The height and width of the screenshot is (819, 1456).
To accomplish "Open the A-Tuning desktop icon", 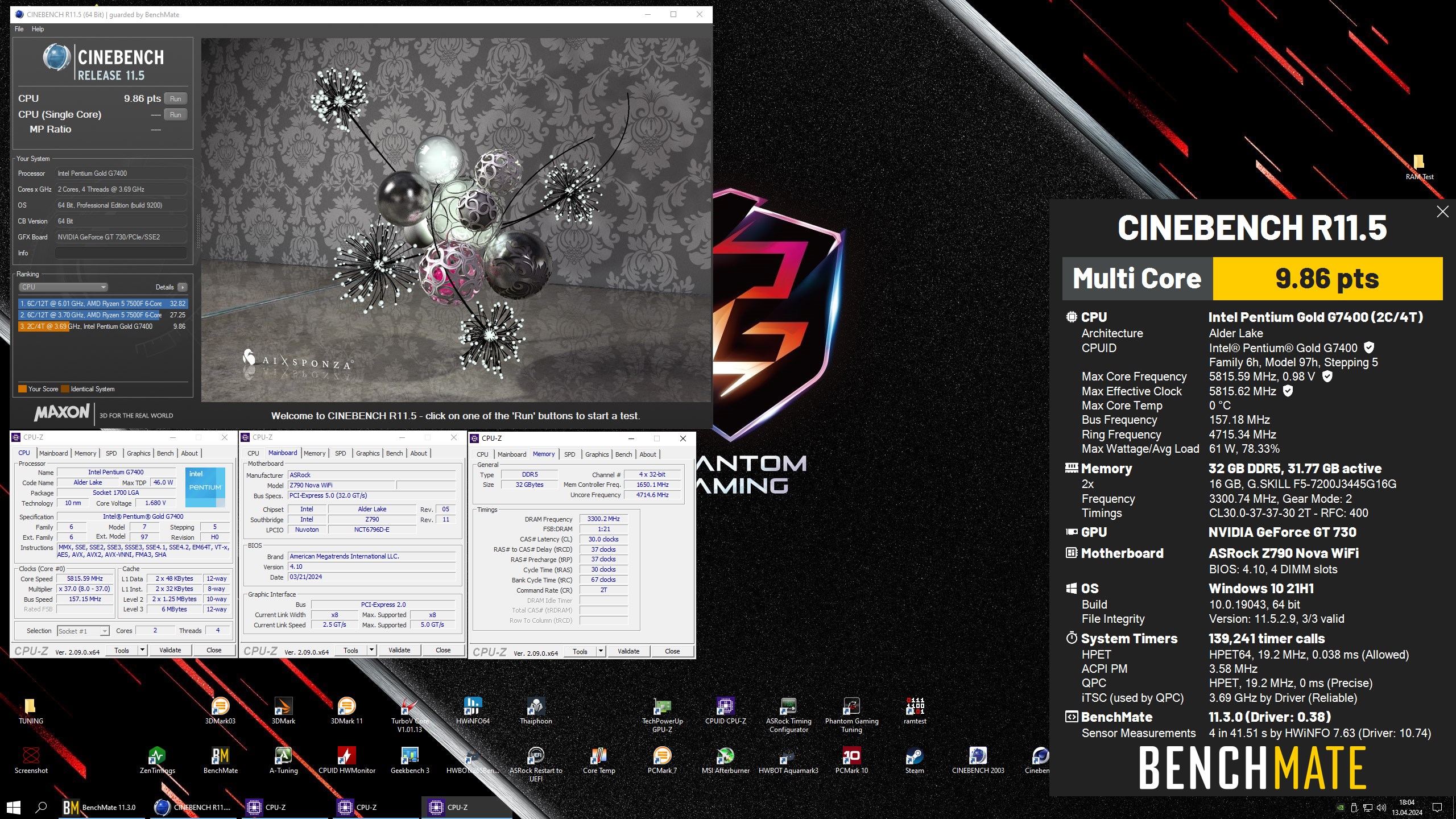I will (x=283, y=760).
